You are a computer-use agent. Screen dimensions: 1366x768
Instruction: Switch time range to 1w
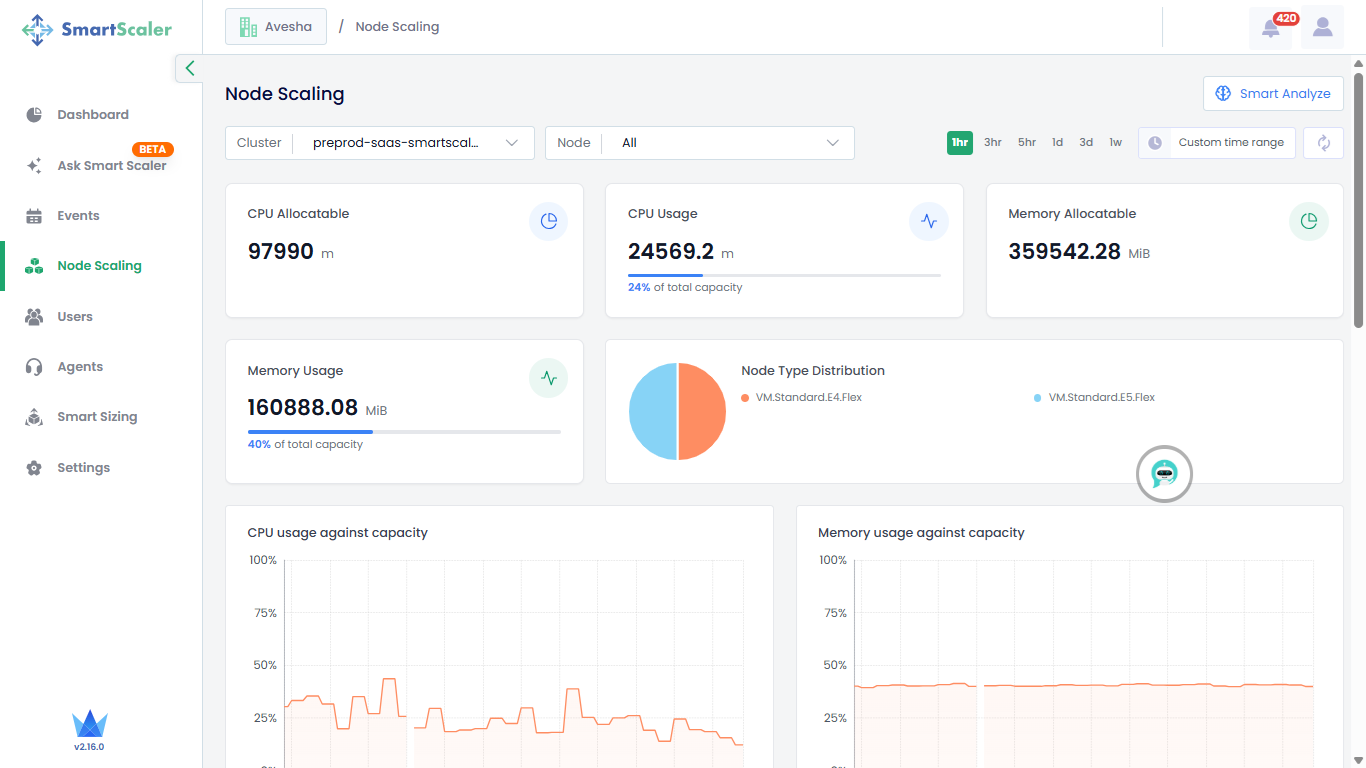(x=1115, y=143)
